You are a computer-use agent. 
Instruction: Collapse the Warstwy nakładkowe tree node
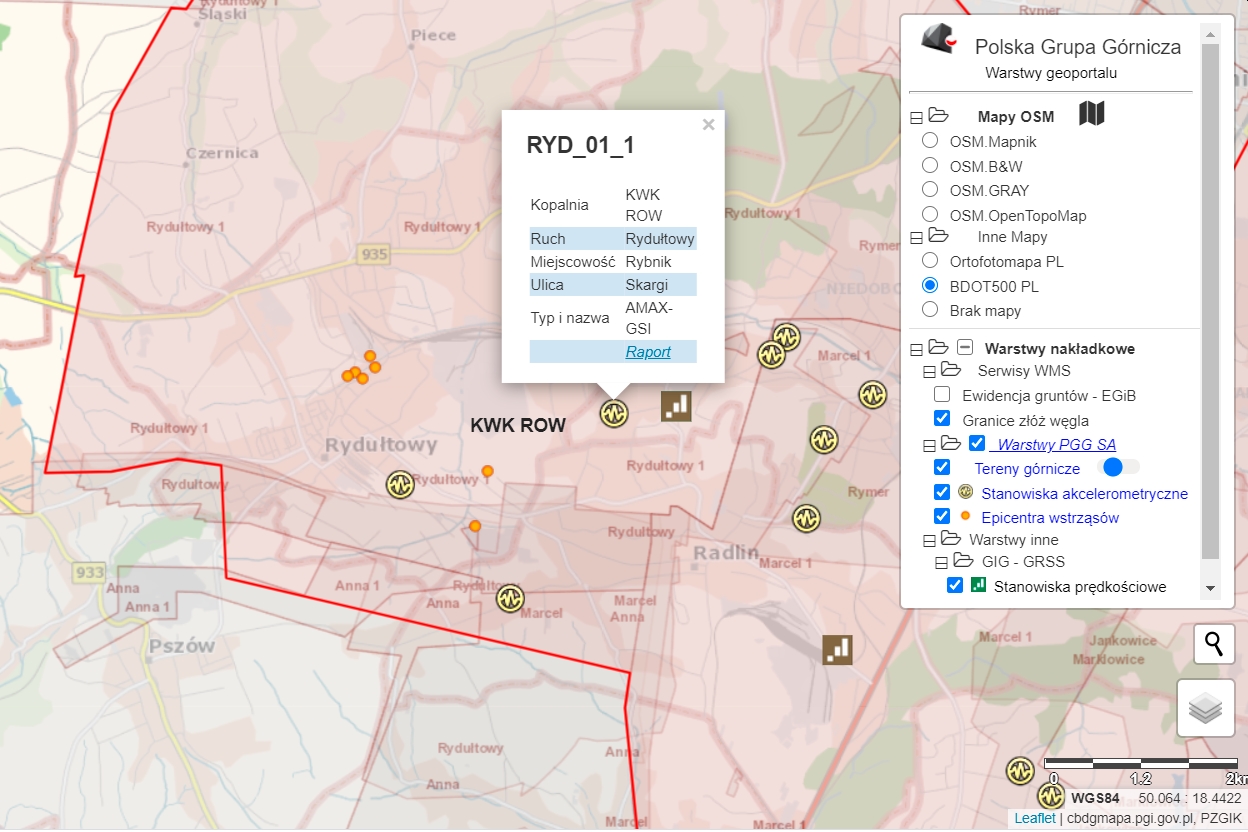pos(916,350)
